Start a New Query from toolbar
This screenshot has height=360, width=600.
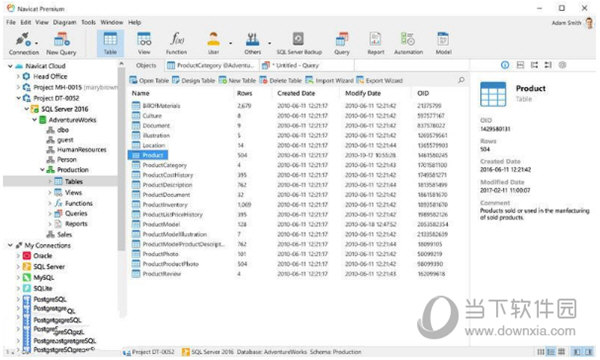click(61, 44)
